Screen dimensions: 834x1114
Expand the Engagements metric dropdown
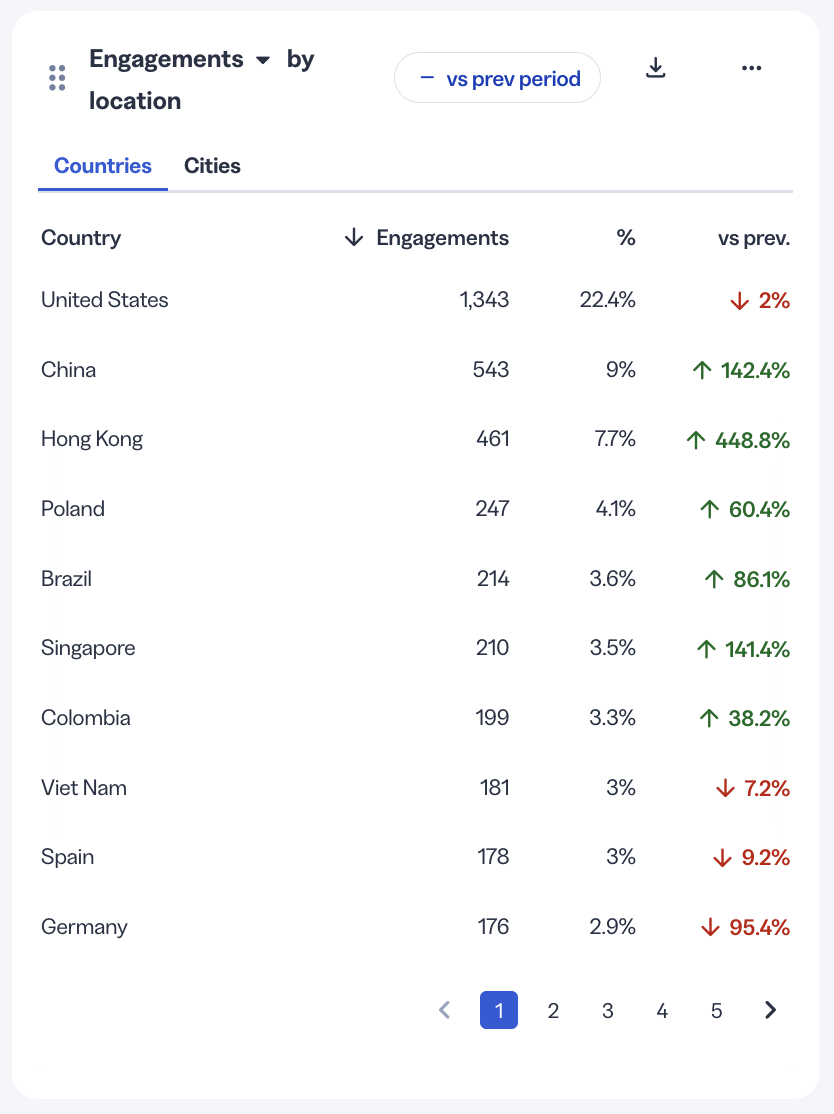(x=263, y=60)
